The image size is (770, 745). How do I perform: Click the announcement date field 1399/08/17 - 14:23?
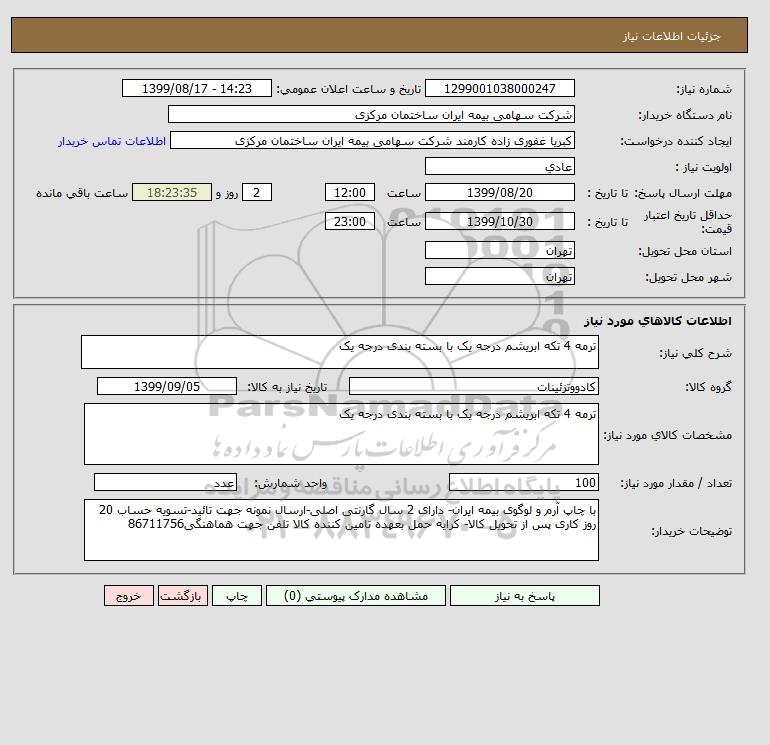[196, 89]
